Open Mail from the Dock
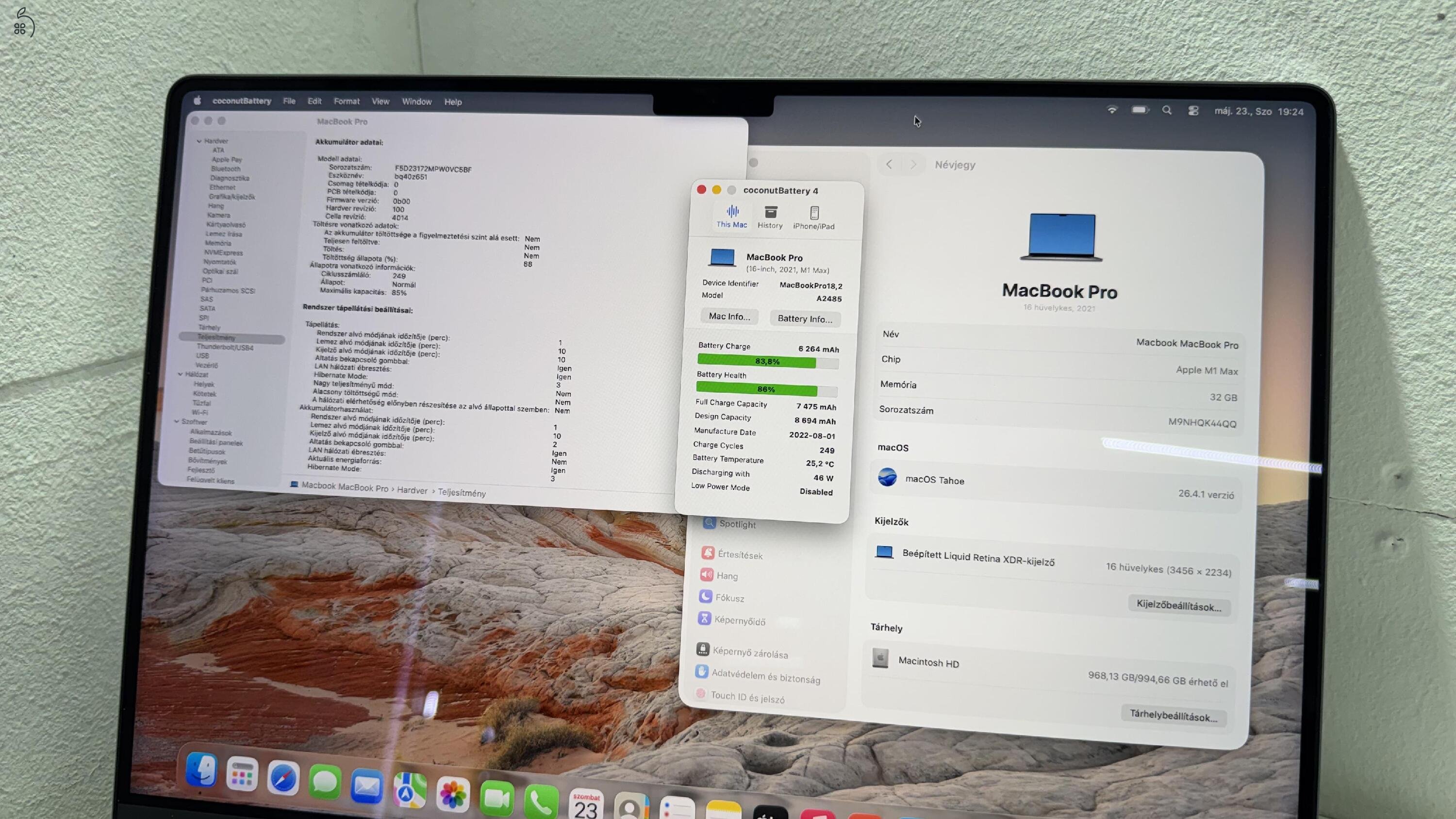 click(366, 787)
